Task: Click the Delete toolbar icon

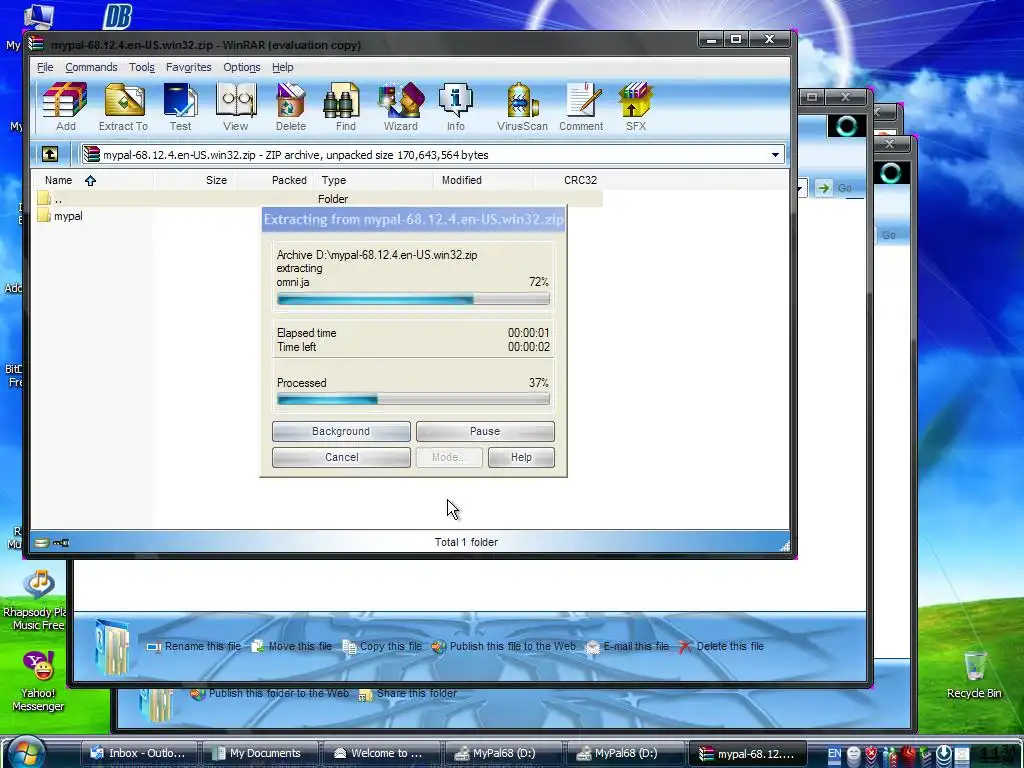Action: 291,107
